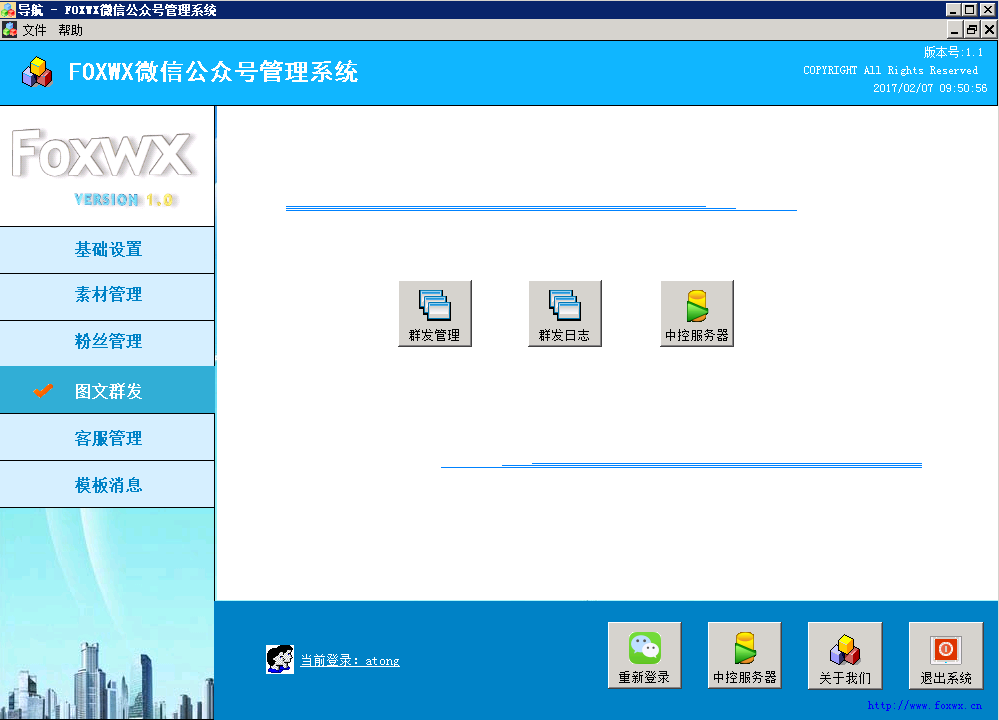This screenshot has height=720, width=999.
Task: Open the 群发管理 mass-send management icon
Action: (x=435, y=313)
